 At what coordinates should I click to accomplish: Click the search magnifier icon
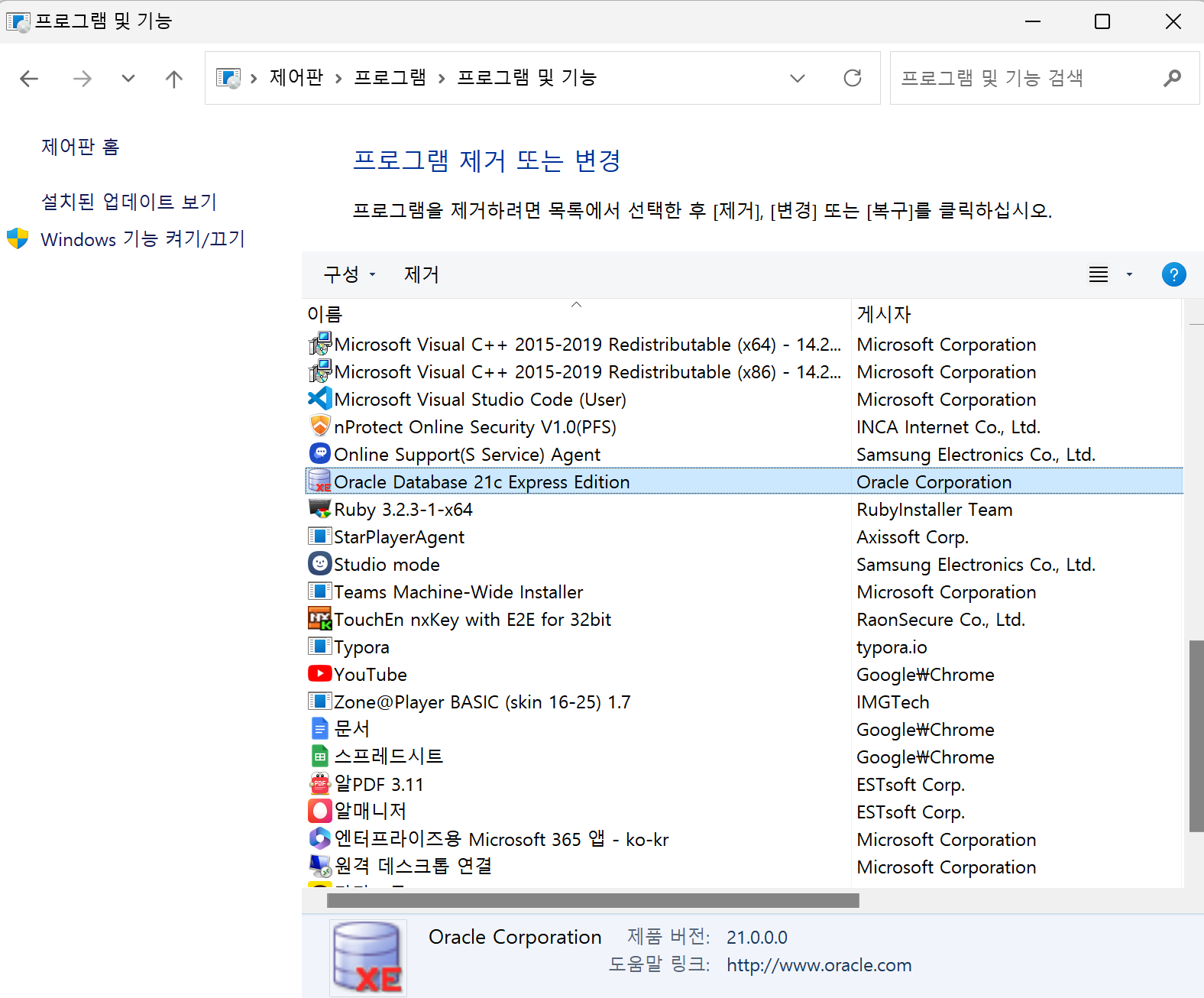(x=1172, y=78)
